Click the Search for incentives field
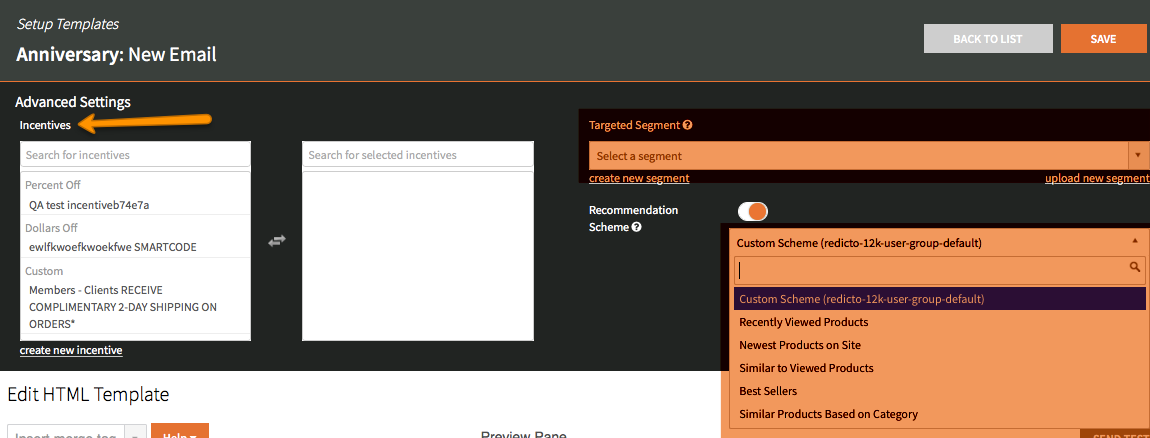 pos(136,155)
